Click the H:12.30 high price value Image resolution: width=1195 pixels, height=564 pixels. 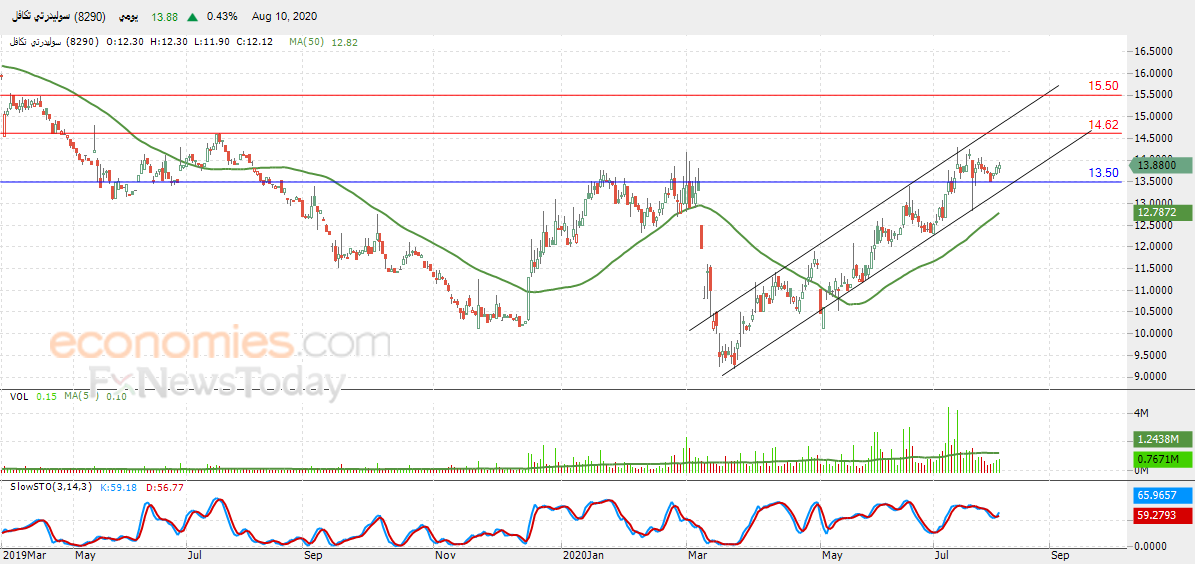(170, 42)
